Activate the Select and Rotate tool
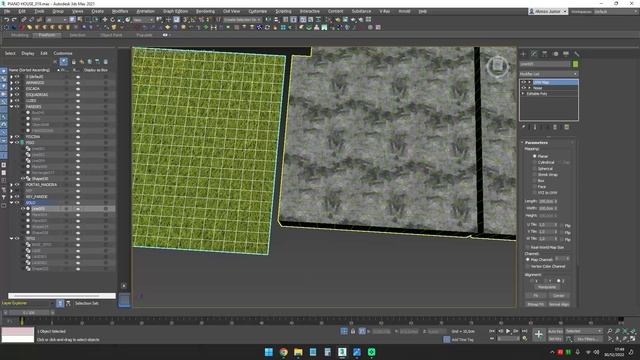The image size is (640, 360). [112, 20]
